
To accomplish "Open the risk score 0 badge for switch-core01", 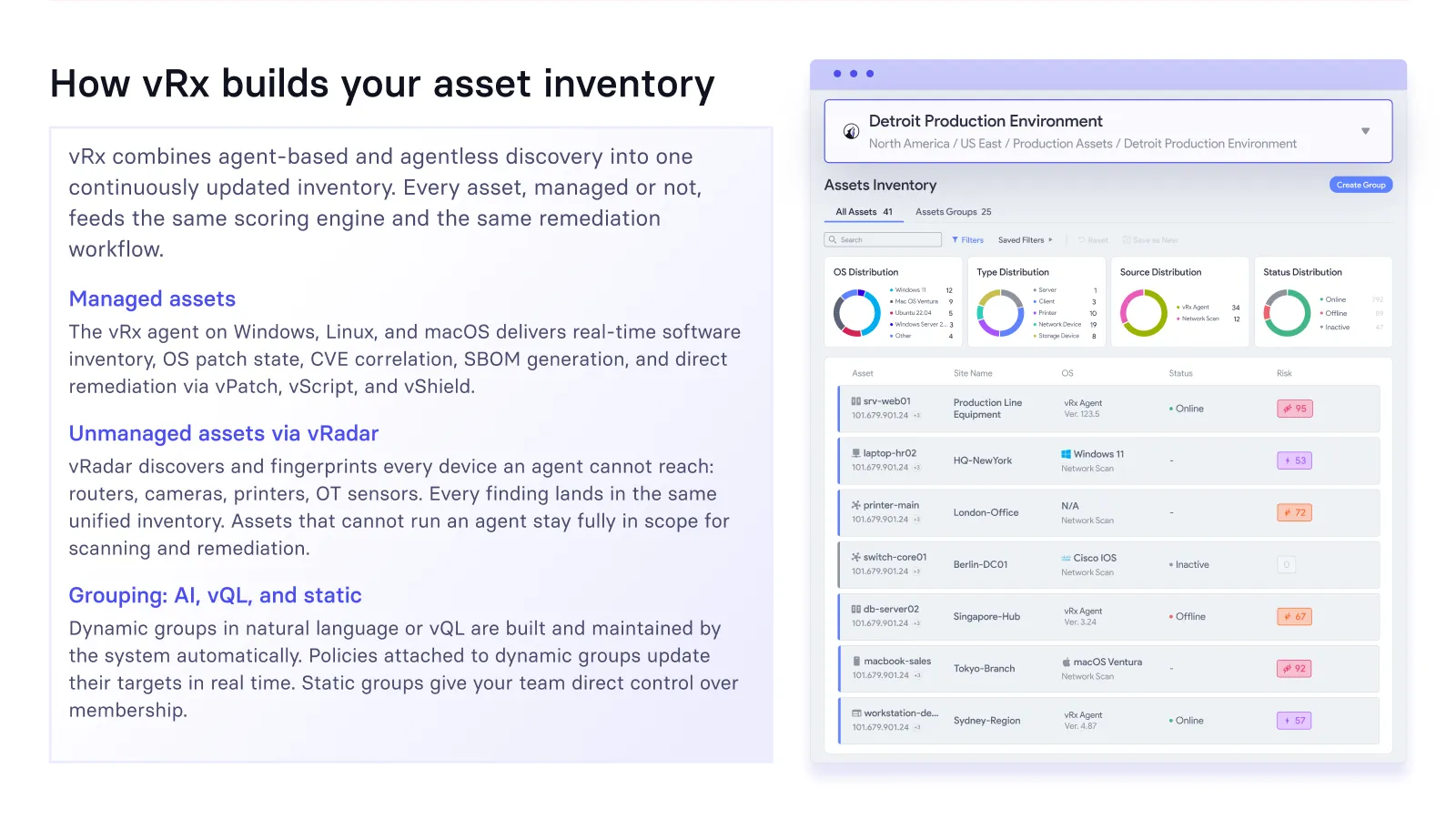I will (x=1287, y=564).
